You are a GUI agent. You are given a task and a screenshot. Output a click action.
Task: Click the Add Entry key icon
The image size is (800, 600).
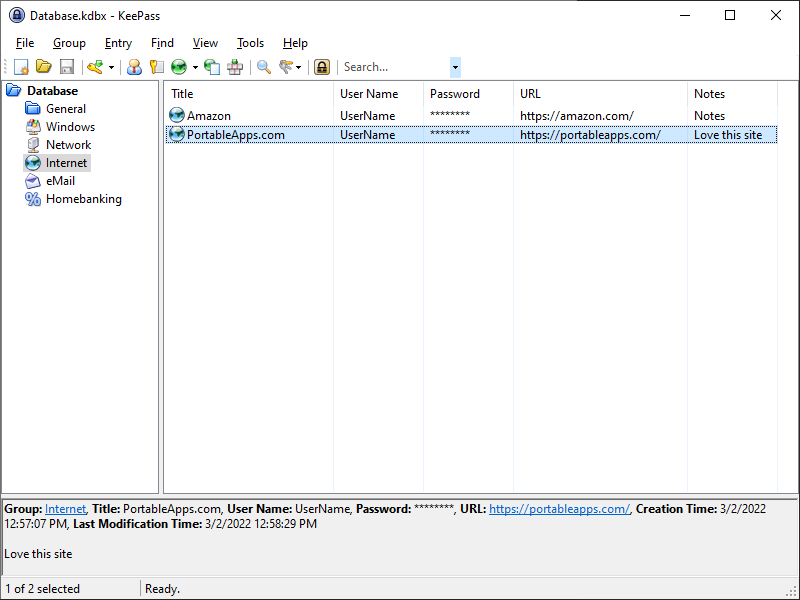(95, 67)
